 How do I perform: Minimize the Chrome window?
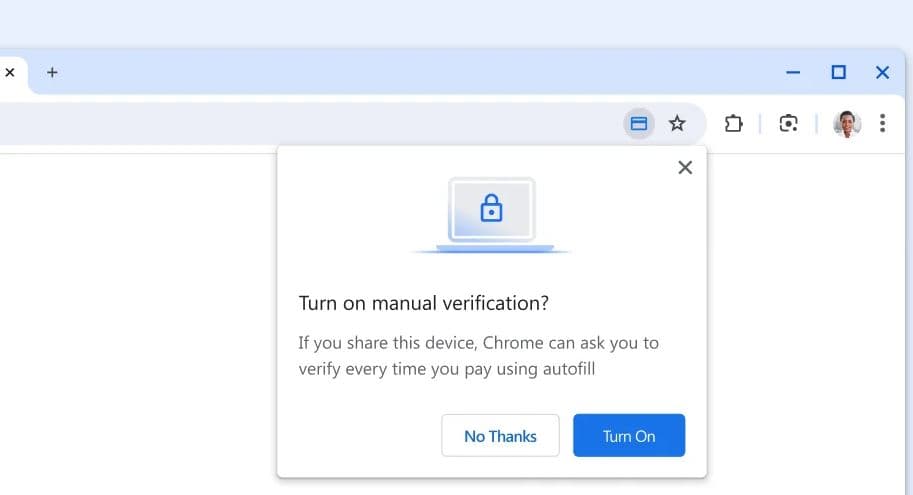(x=793, y=72)
